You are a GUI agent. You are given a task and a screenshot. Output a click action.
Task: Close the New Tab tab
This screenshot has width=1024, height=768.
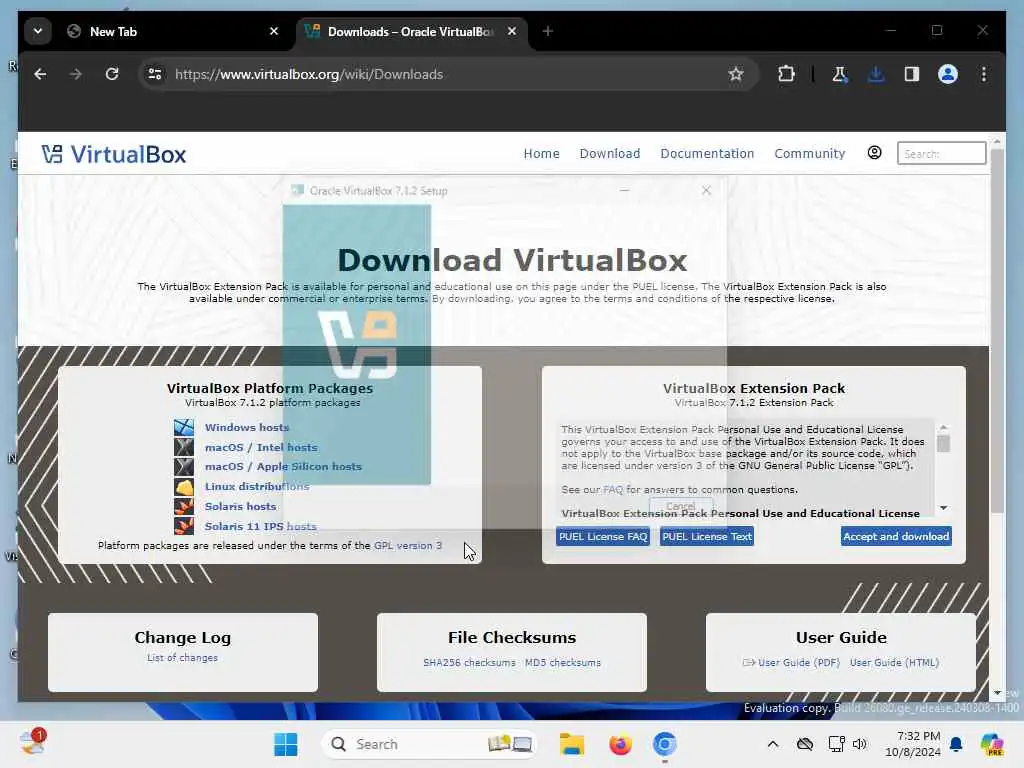pyautogui.click(x=274, y=31)
